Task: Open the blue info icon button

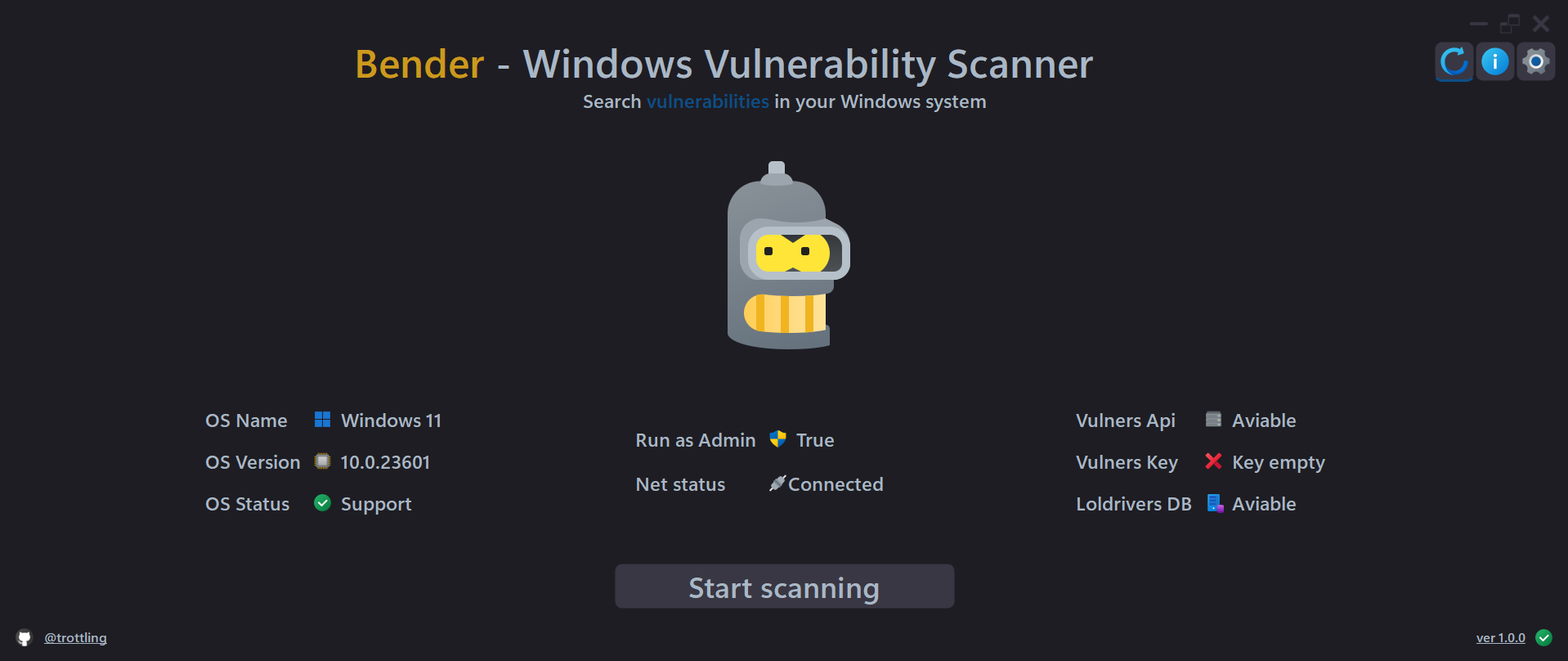Action: 1495,62
